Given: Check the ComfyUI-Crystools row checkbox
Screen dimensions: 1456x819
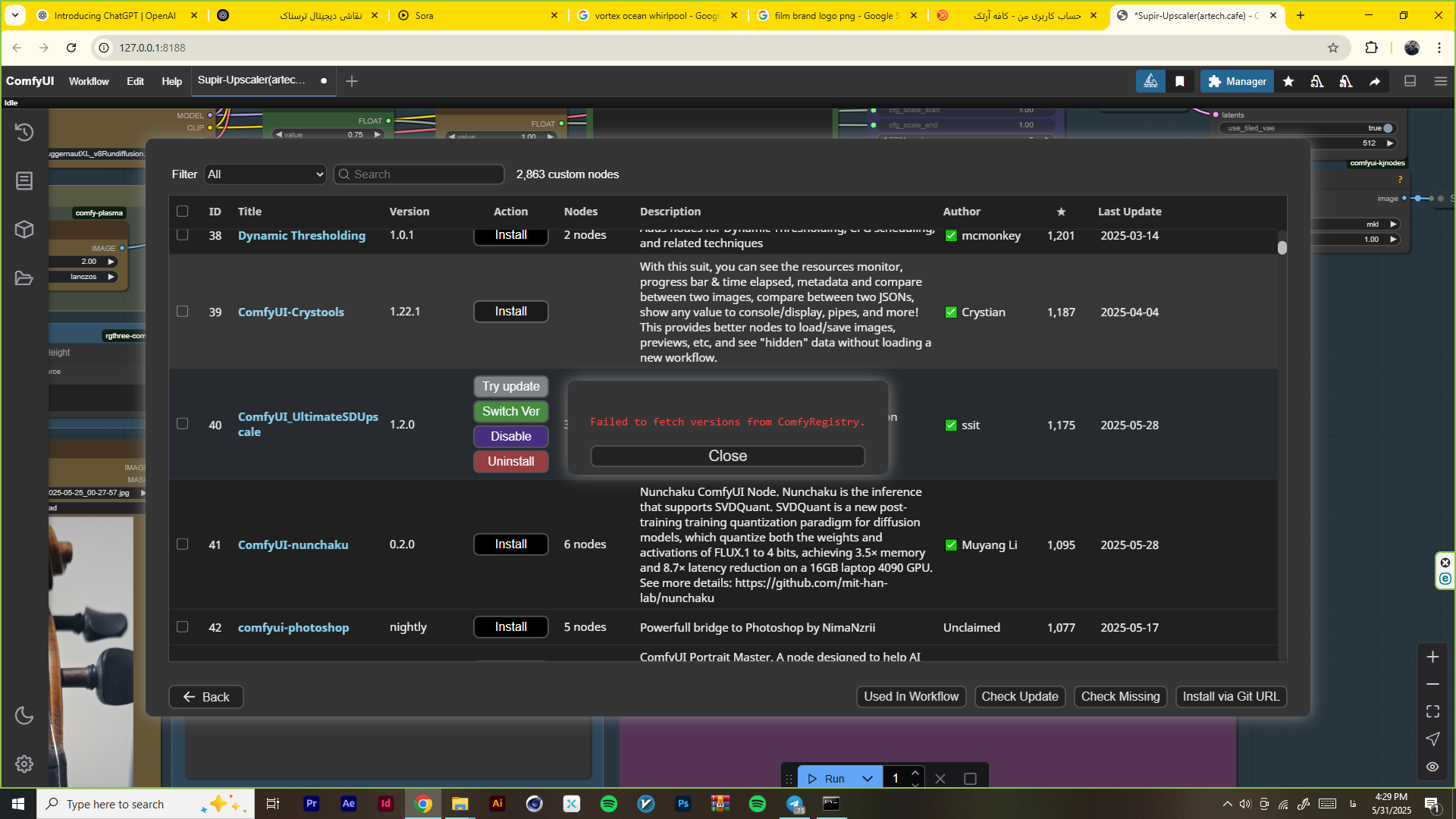Looking at the screenshot, I should (183, 312).
